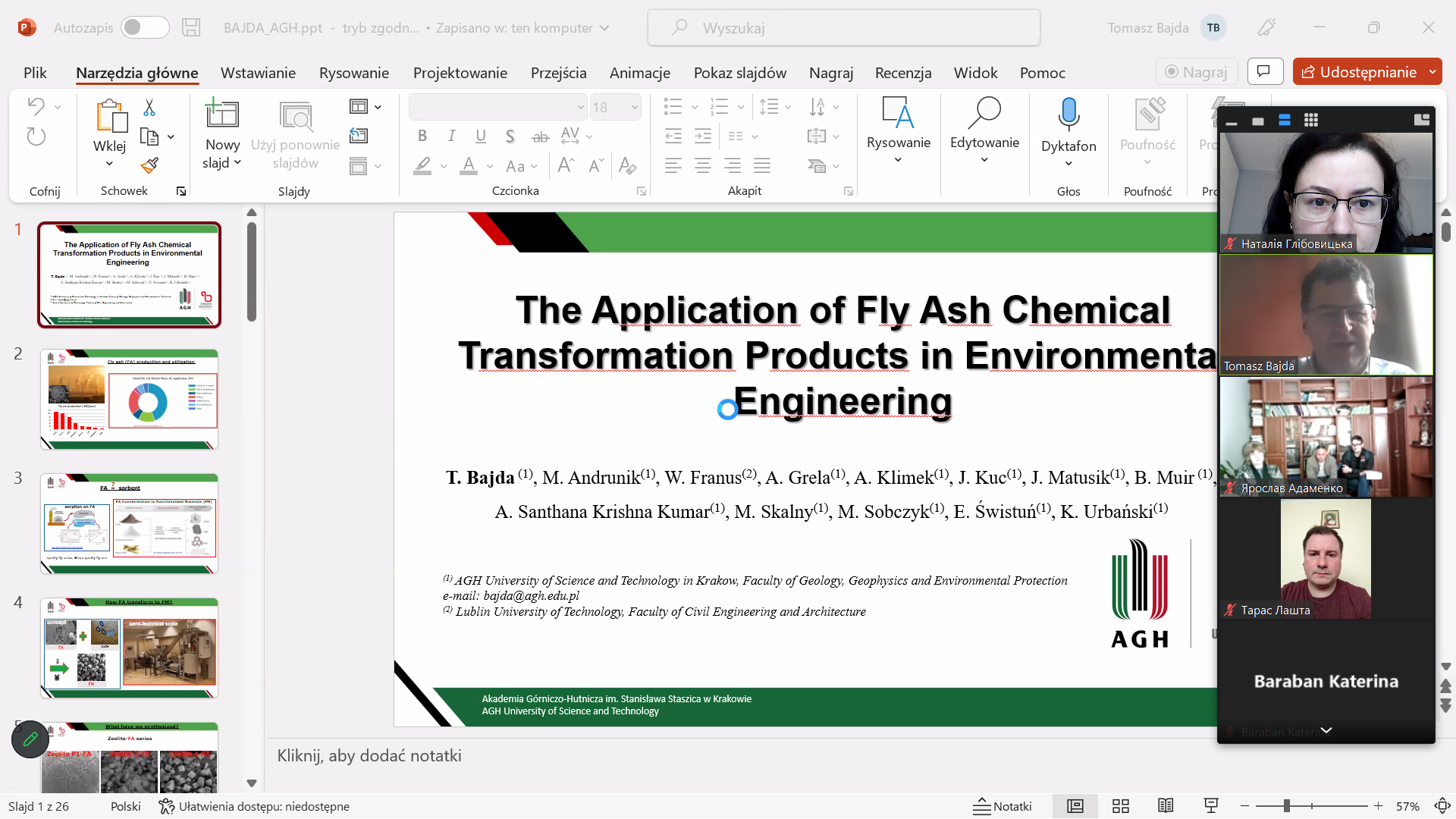This screenshot has width=1456, height=819.
Task: Switch to the Wstawianie tab
Action: [258, 73]
